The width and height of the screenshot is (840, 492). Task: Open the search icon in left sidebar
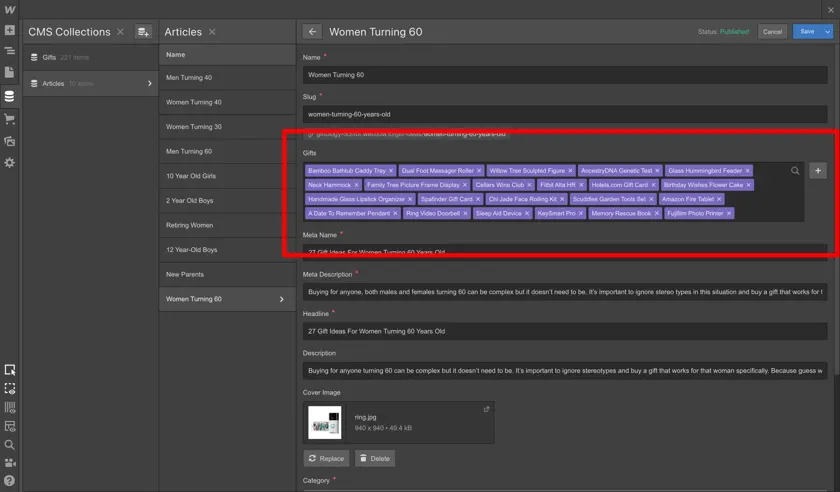pyautogui.click(x=10, y=445)
